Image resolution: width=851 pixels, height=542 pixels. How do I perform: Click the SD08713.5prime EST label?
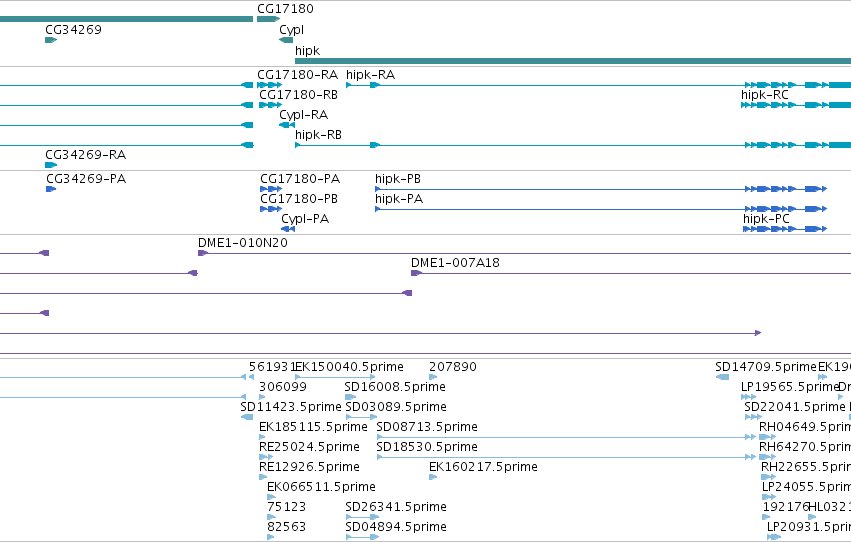[427, 428]
